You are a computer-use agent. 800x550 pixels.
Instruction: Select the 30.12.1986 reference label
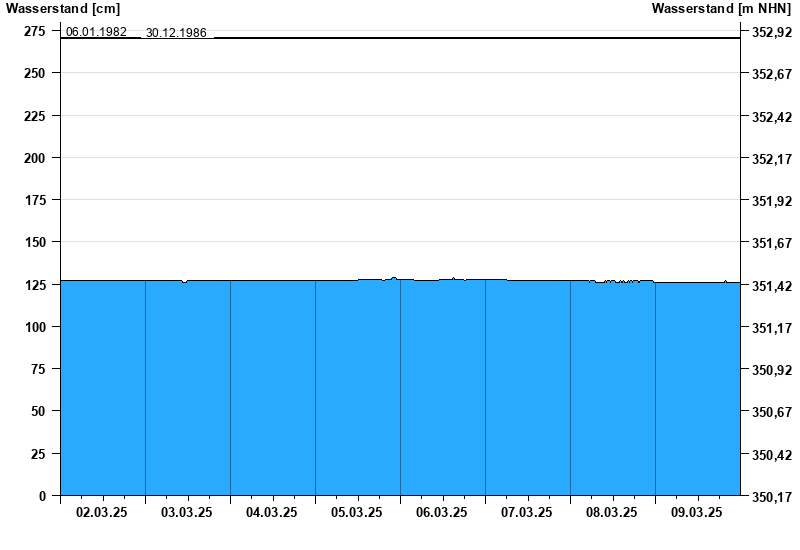point(176,32)
